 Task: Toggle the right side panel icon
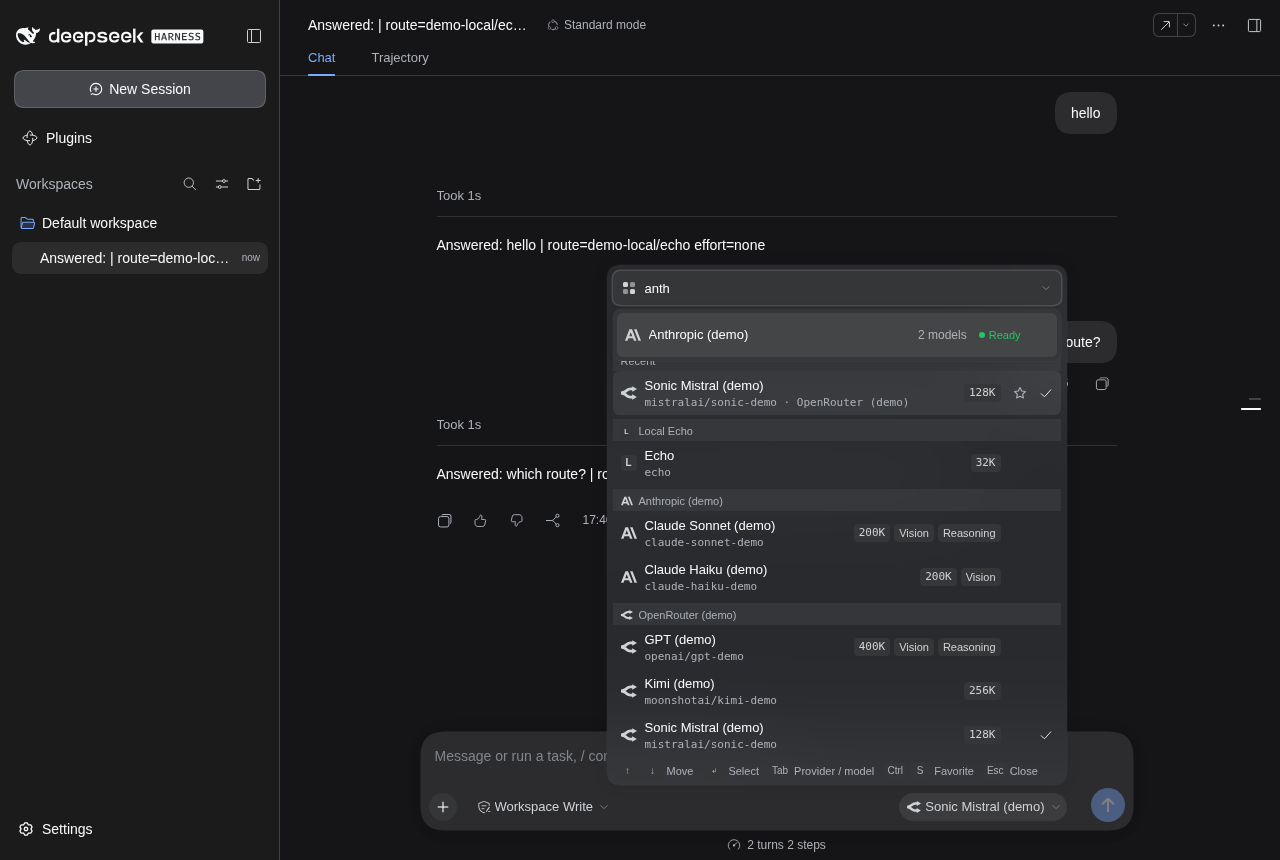1254,25
